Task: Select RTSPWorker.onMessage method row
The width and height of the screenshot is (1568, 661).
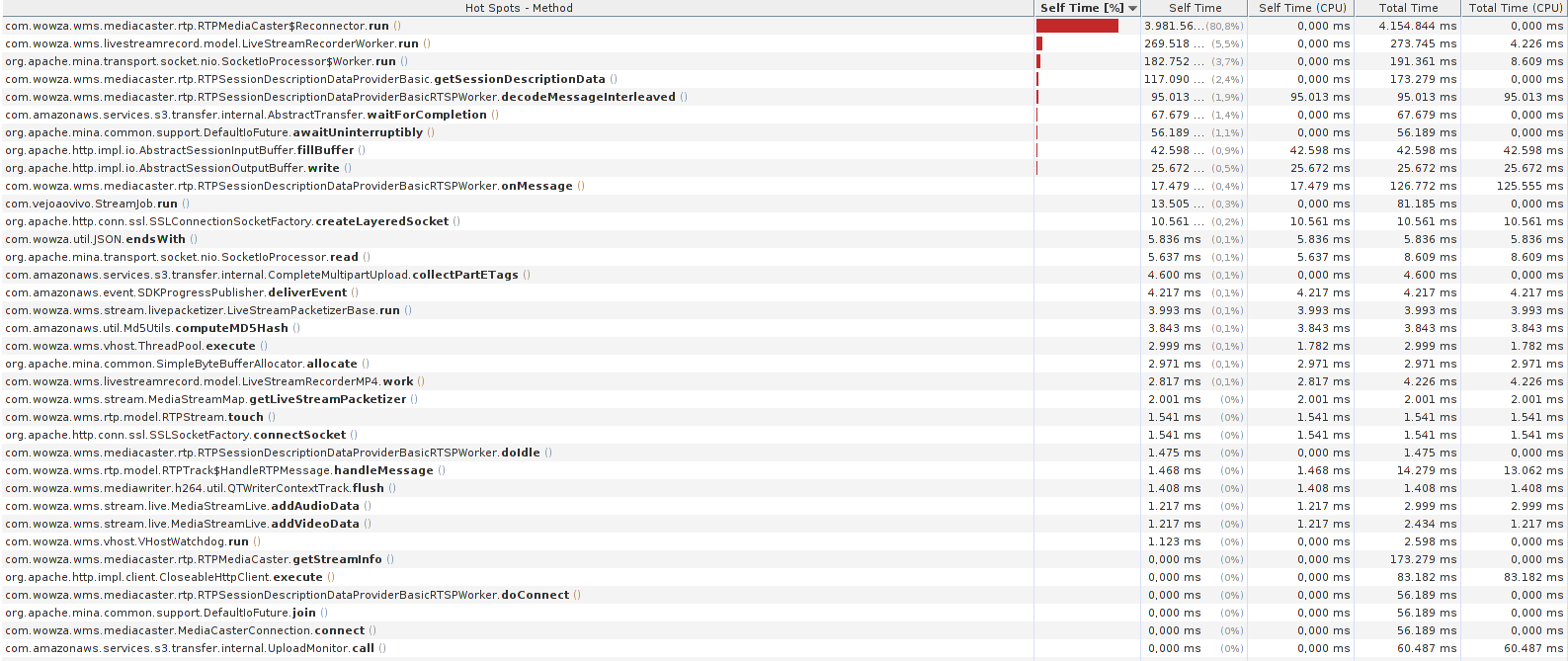Action: (x=784, y=186)
